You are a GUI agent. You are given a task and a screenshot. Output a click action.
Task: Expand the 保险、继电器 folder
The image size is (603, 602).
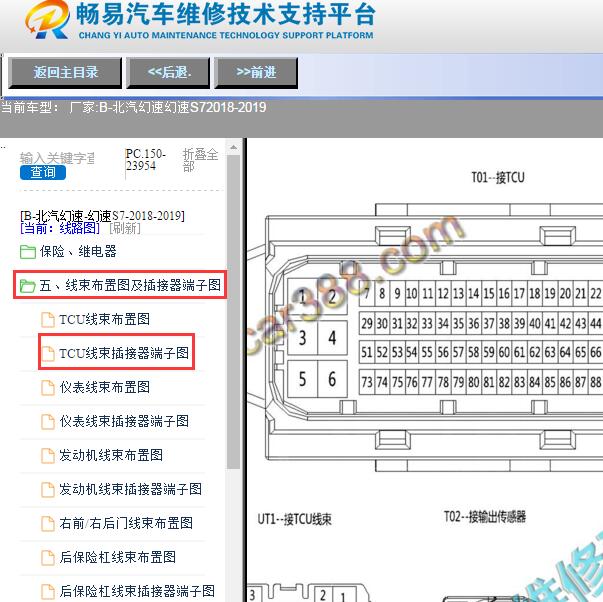(78, 252)
